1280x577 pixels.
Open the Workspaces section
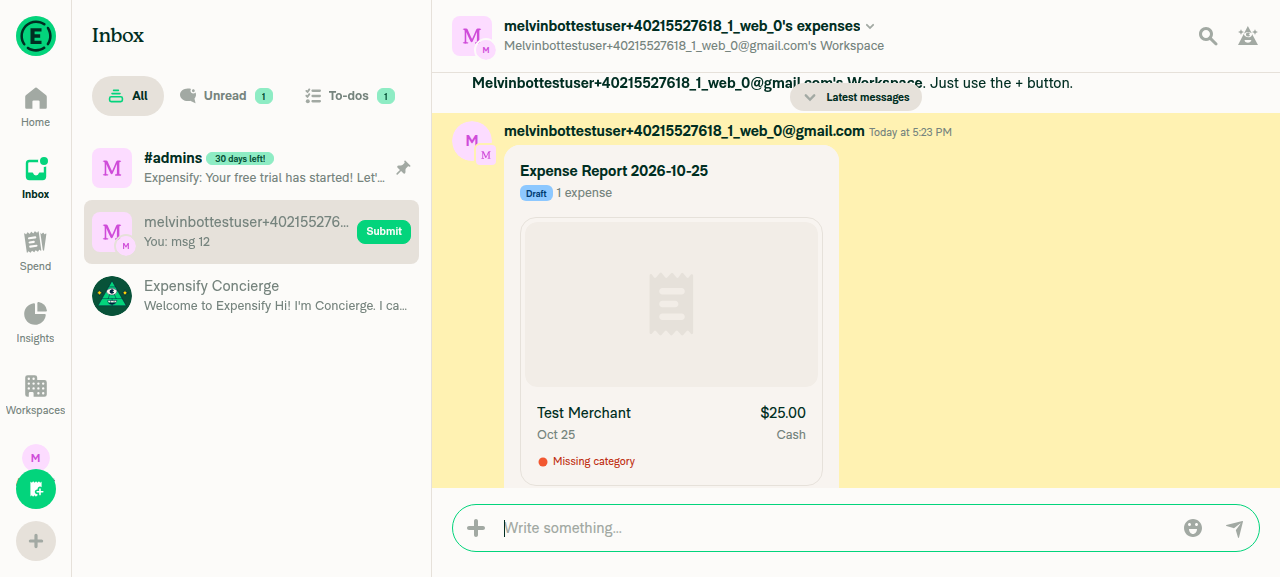36,395
